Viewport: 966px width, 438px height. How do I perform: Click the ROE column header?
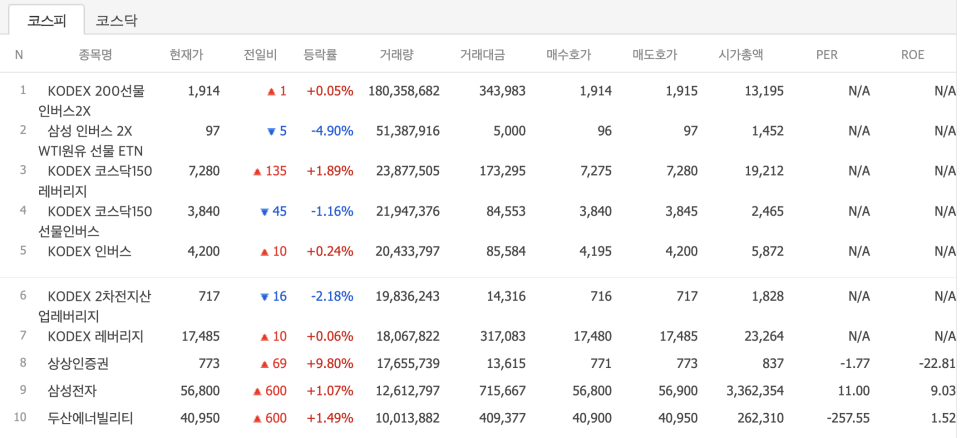(912, 55)
